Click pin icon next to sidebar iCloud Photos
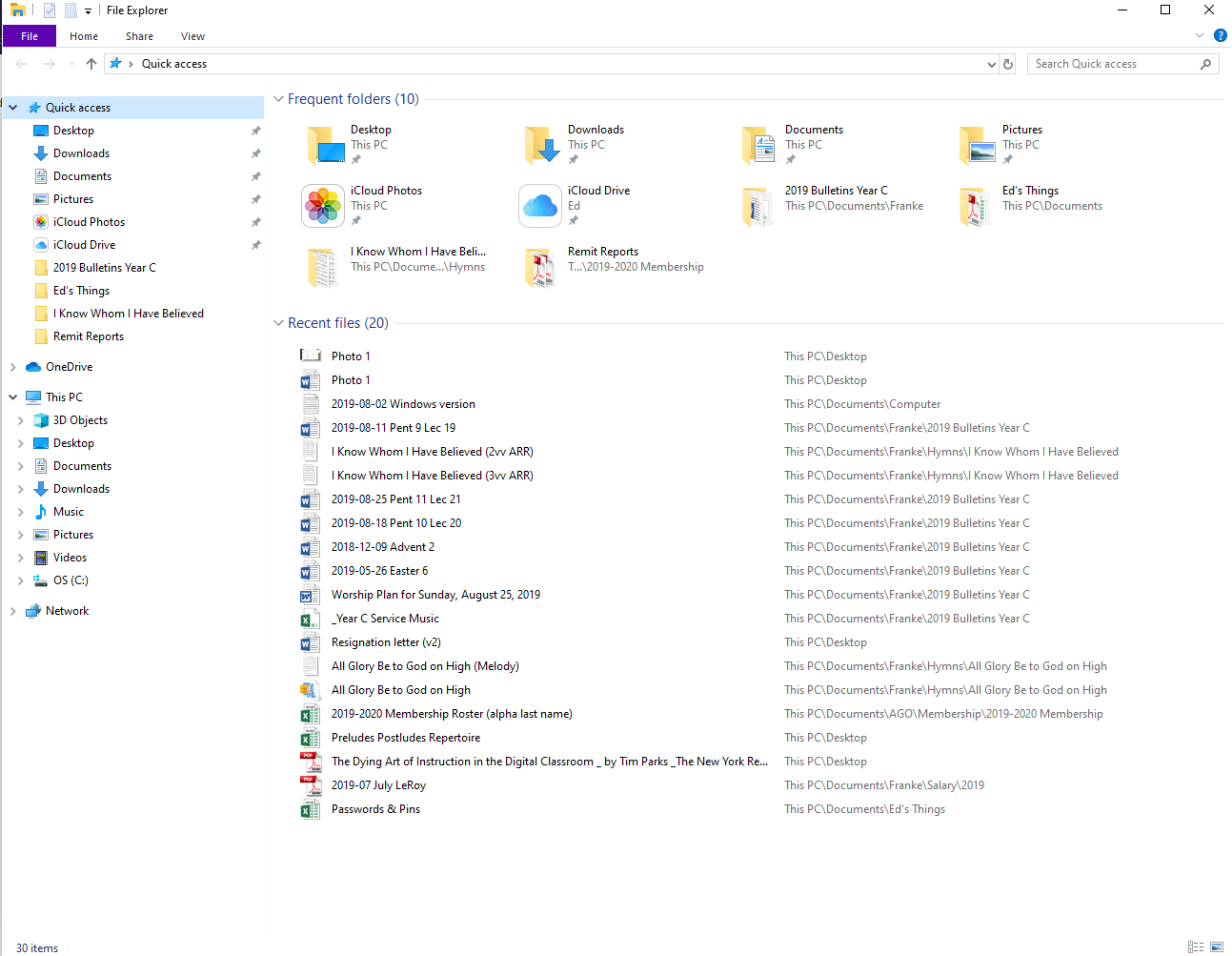1232x956 pixels. coord(255,222)
